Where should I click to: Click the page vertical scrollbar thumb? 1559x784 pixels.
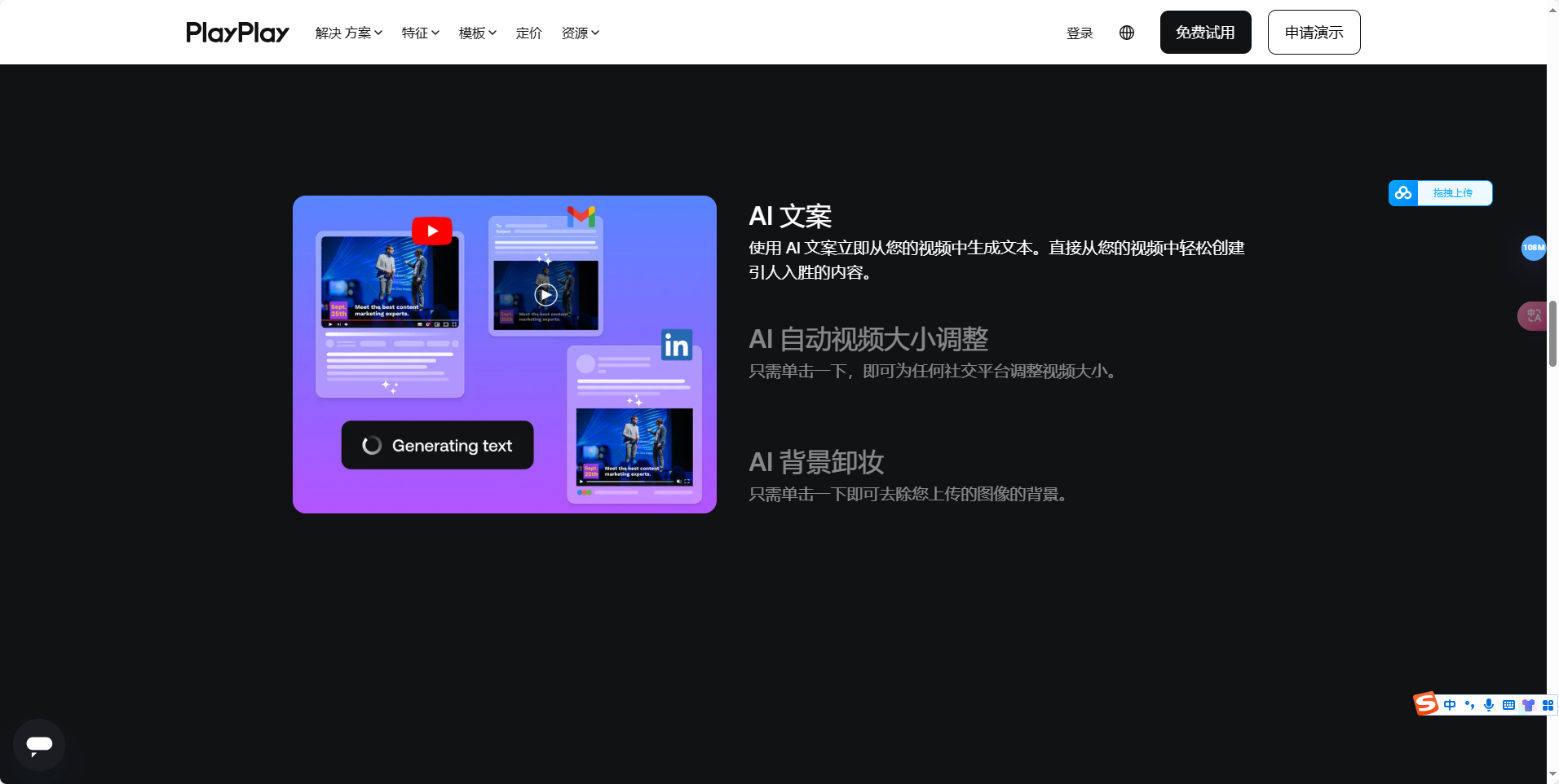click(1552, 334)
